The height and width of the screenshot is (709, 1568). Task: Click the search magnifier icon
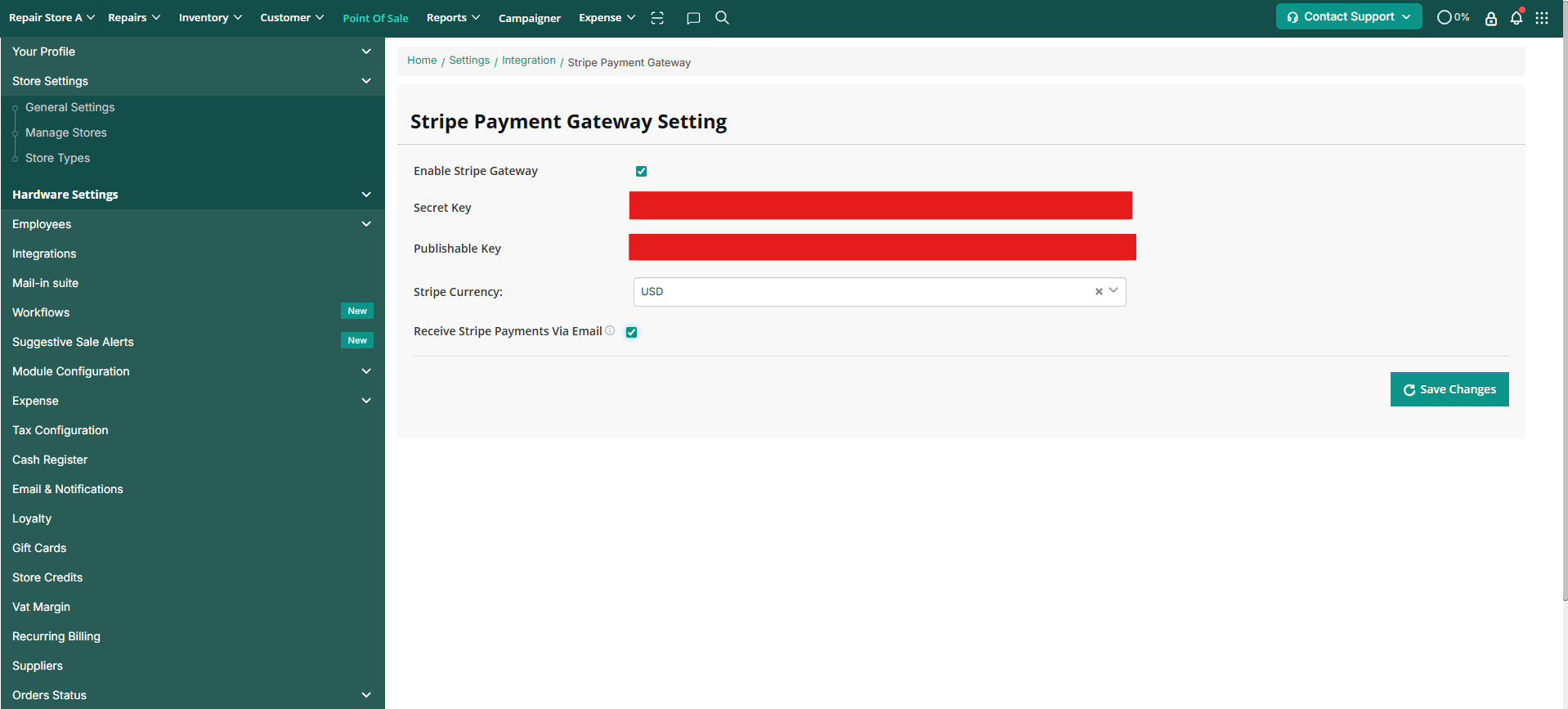tap(722, 17)
